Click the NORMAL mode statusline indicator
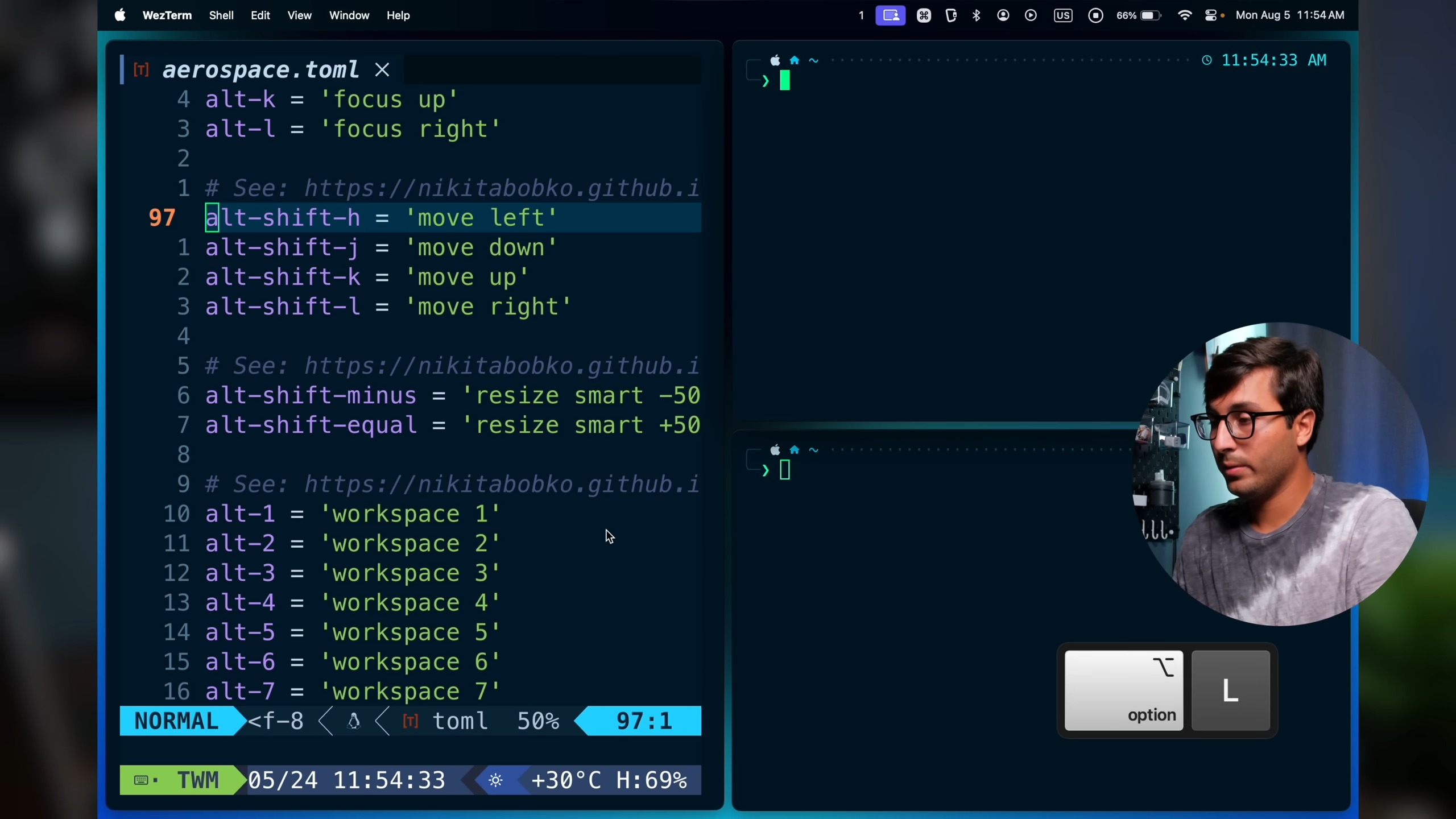 click(176, 721)
